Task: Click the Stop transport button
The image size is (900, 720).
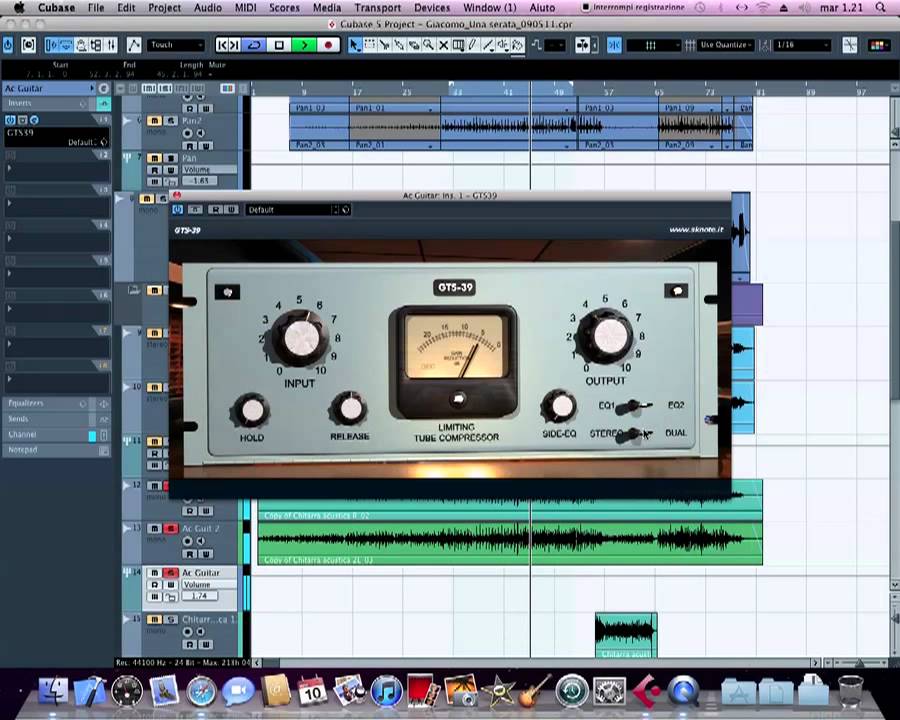Action: click(x=280, y=45)
